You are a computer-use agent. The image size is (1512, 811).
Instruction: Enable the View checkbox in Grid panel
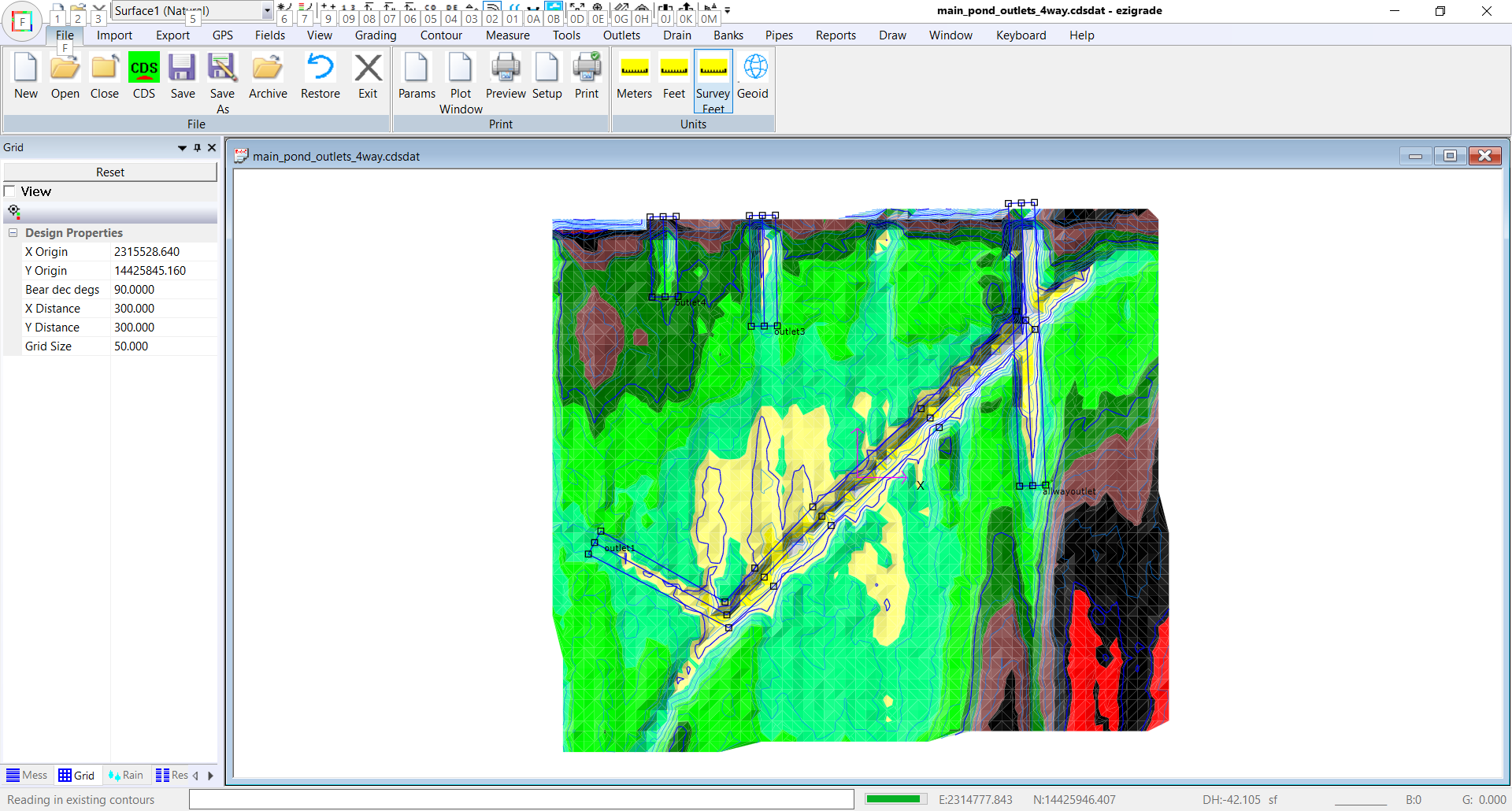[10, 191]
